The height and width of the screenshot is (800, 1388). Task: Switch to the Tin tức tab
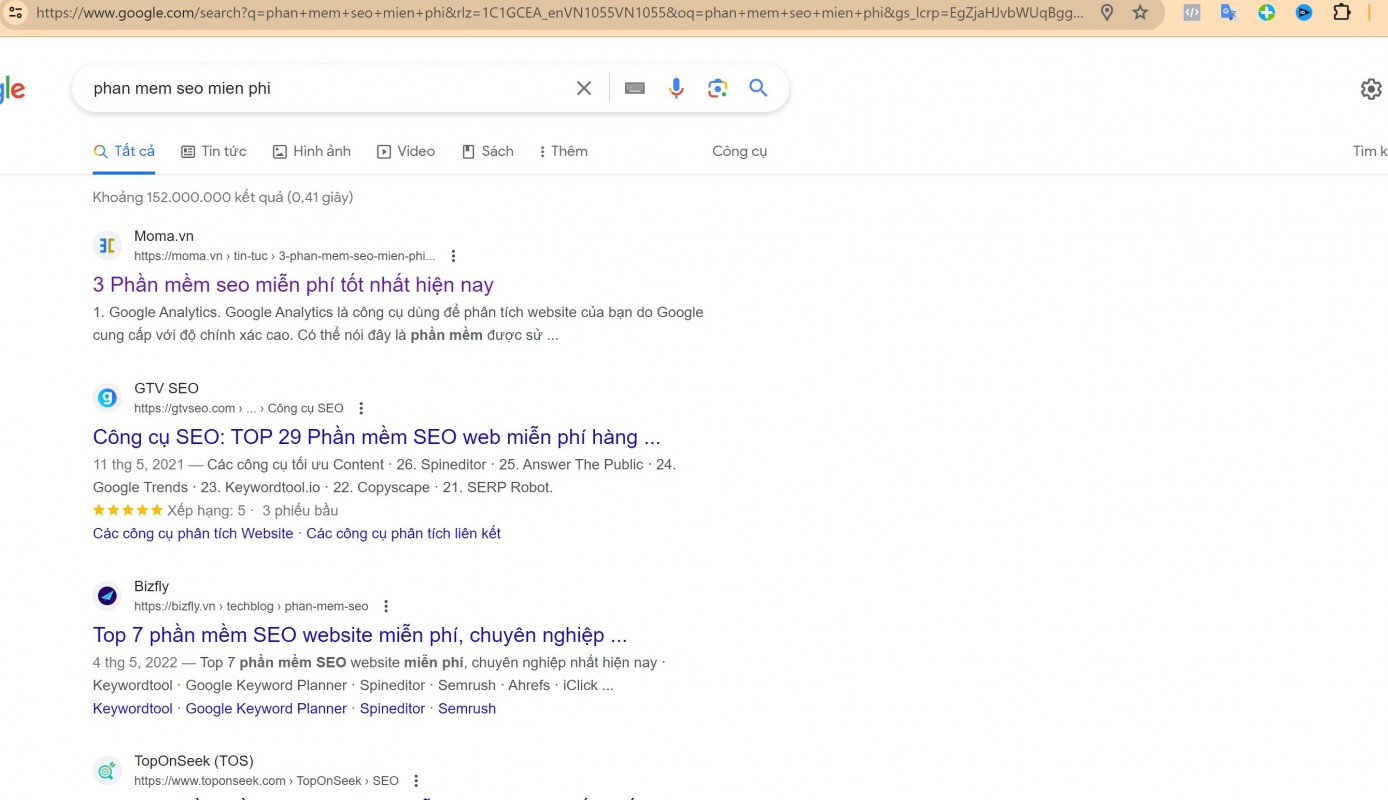click(x=213, y=151)
